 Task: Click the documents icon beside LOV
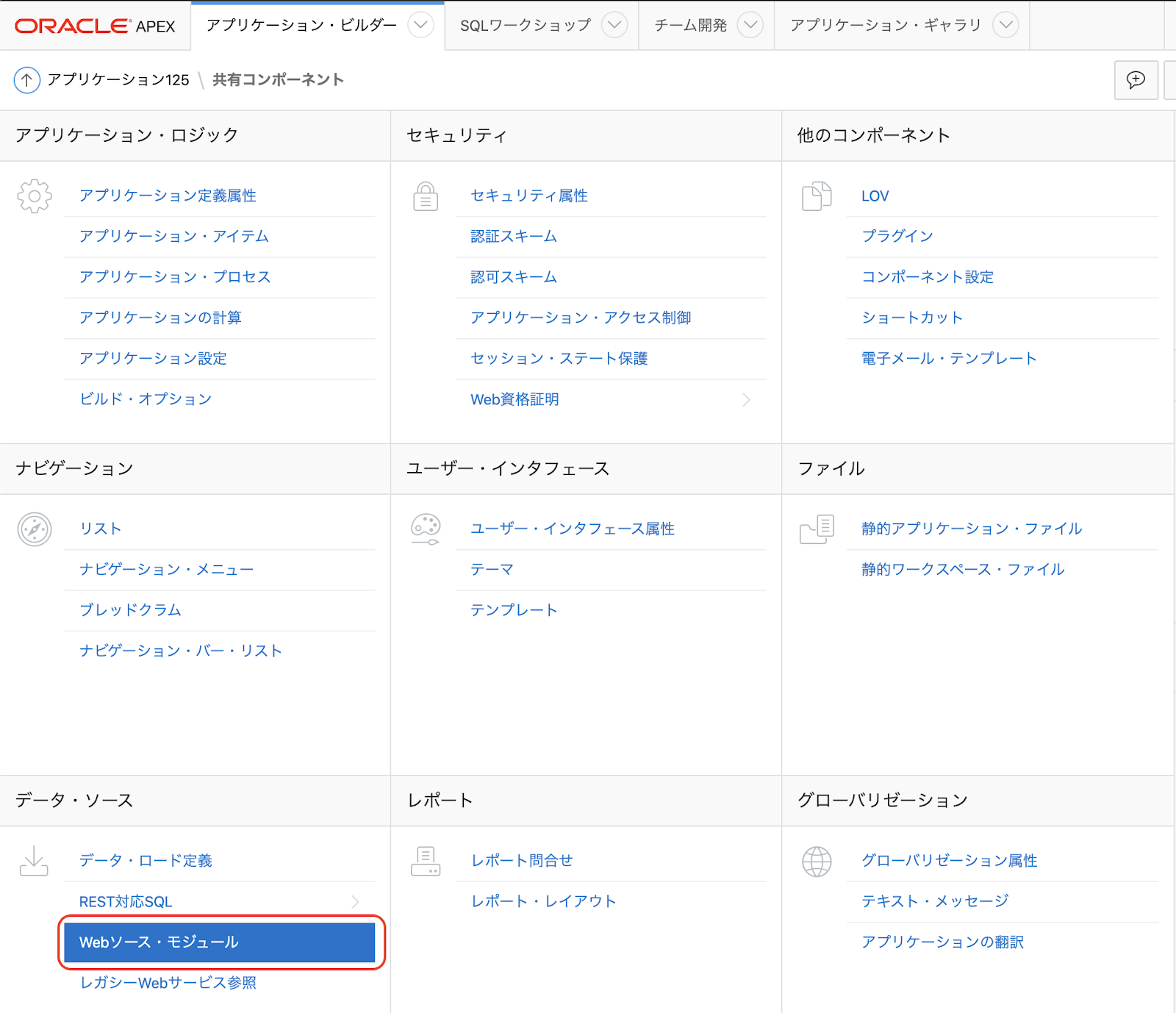(816, 196)
